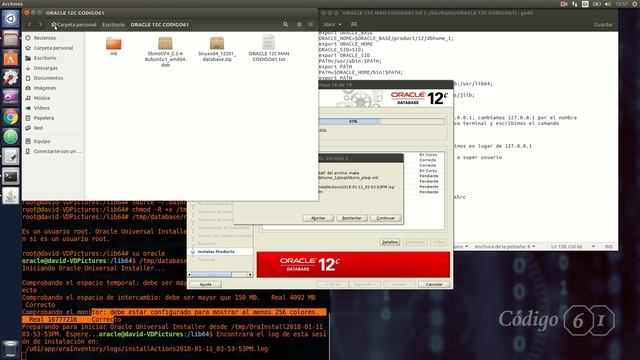Click Detalles button in Oracle installer
The image size is (640, 360).
pyautogui.click(x=390, y=242)
